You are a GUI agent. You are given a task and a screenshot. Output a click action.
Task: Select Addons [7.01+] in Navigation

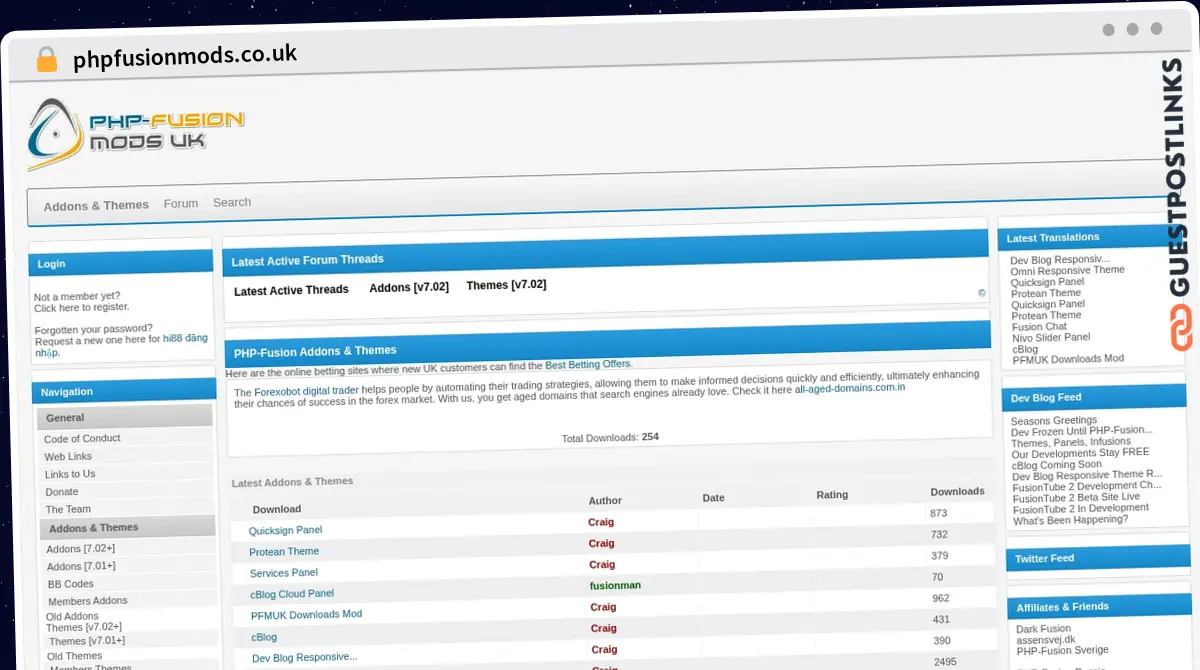81,566
